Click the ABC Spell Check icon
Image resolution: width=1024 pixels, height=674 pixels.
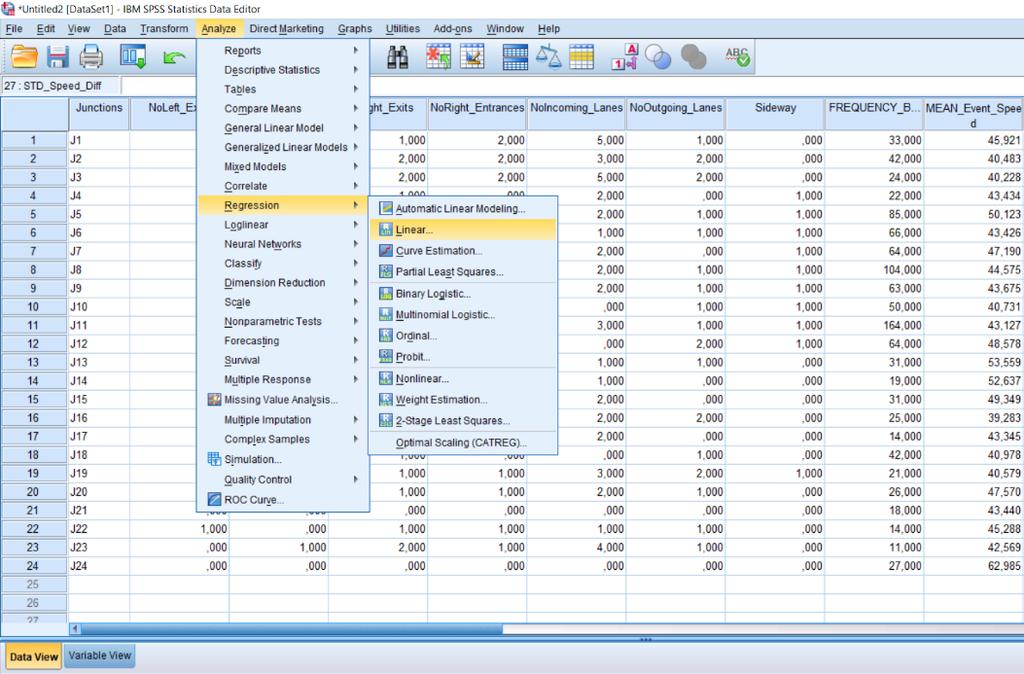pyautogui.click(x=738, y=57)
